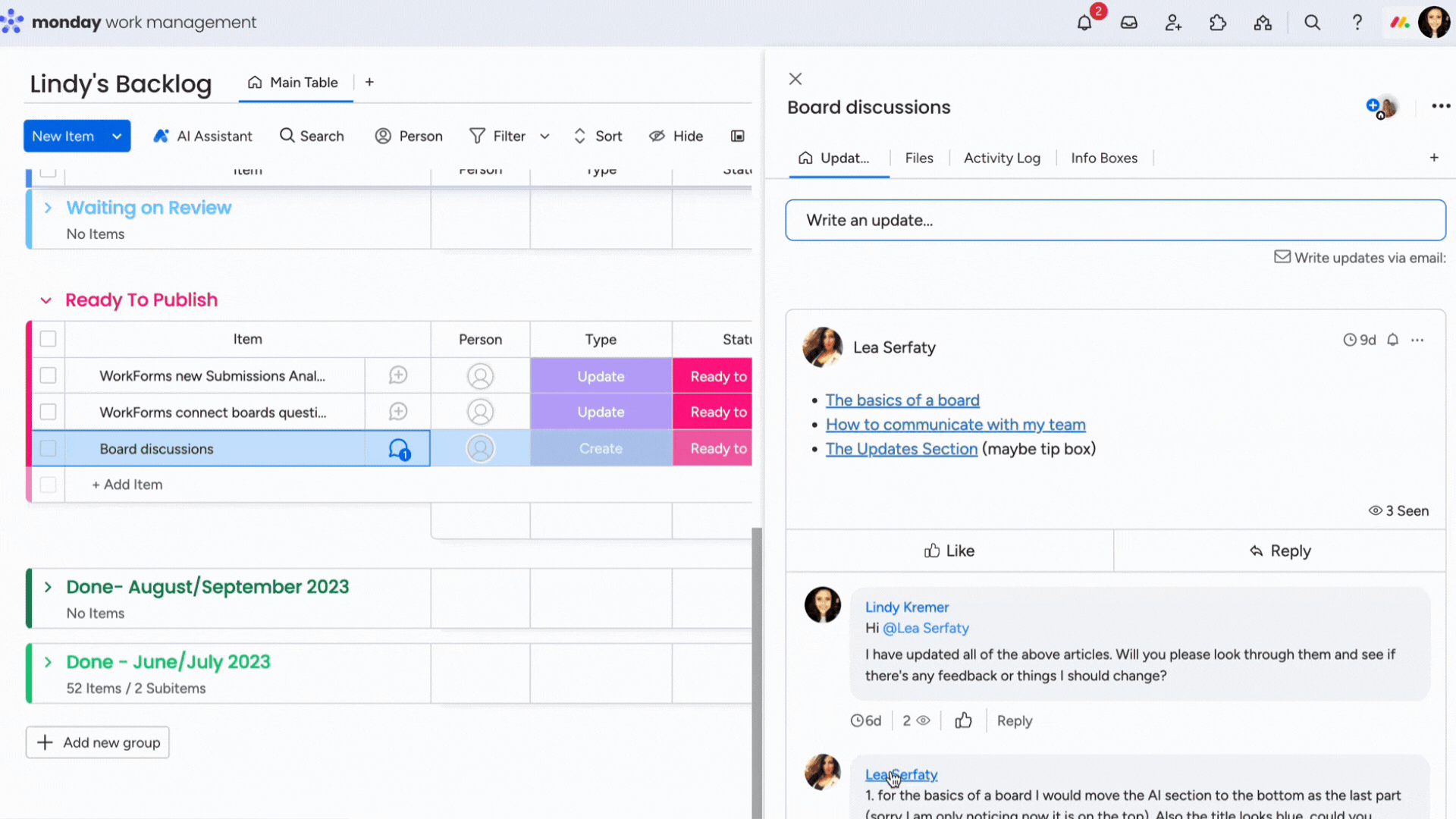Viewport: 1456px width, 819px height.
Task: Like Lindy Kremer's reply with thumbs up
Action: pos(963,720)
